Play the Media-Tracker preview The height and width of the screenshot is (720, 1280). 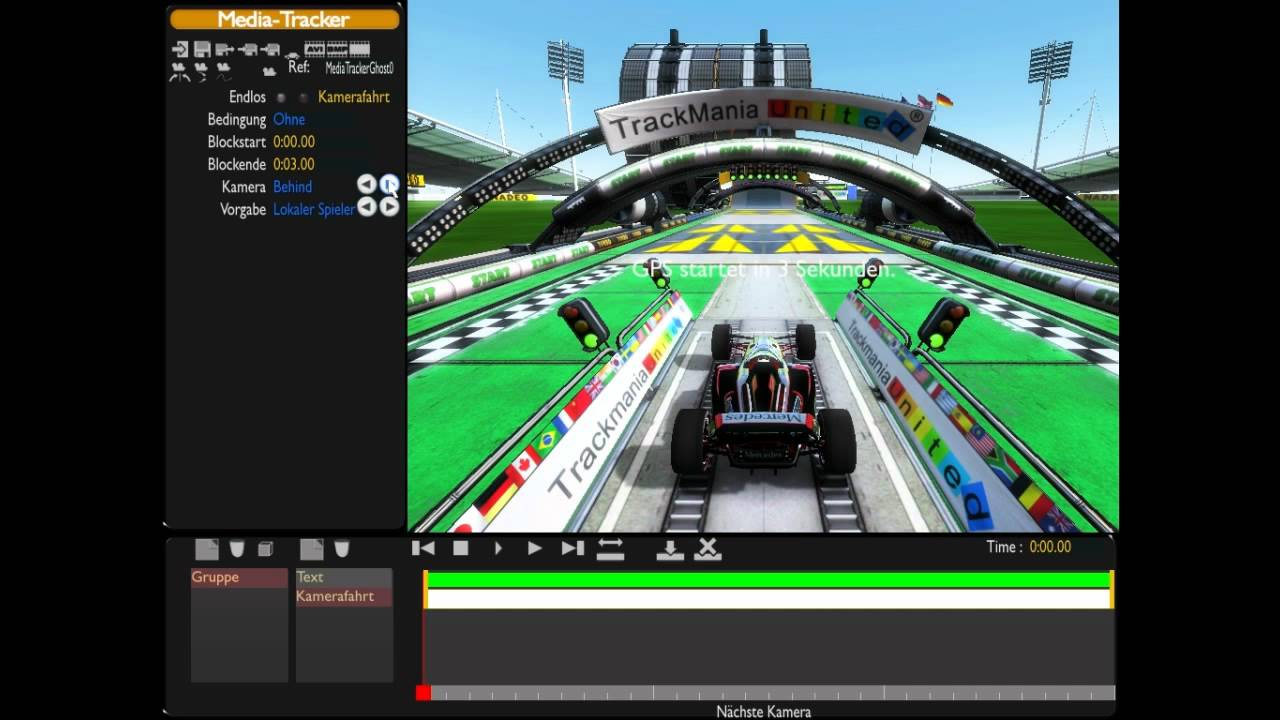pyautogui.click(x=535, y=548)
